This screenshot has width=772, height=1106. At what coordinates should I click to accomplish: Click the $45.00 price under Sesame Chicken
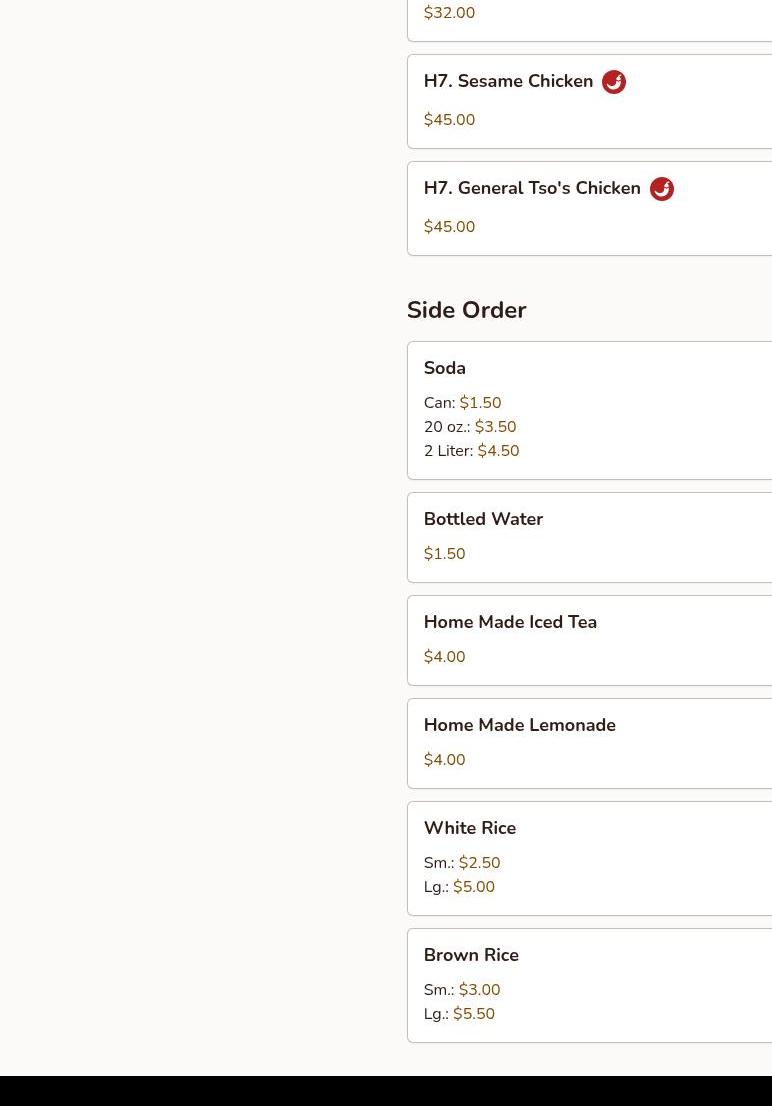click(x=449, y=120)
